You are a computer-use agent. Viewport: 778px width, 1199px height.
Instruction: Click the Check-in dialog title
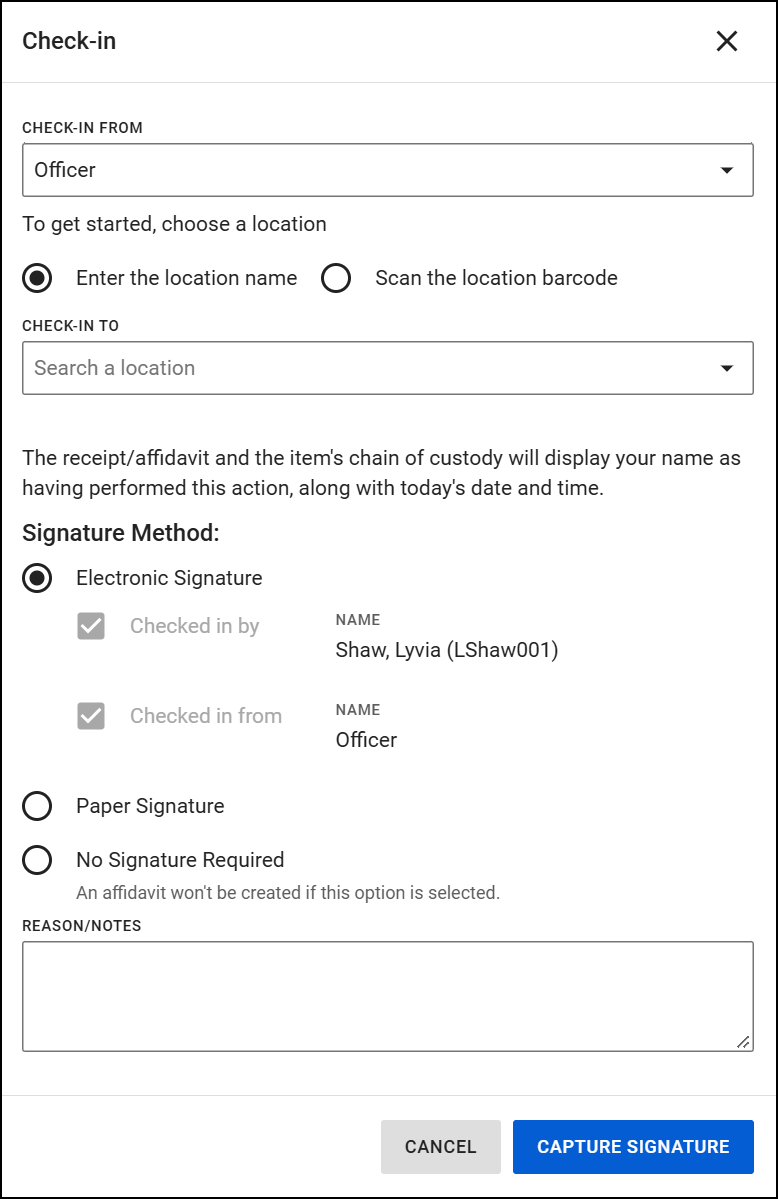pos(68,41)
